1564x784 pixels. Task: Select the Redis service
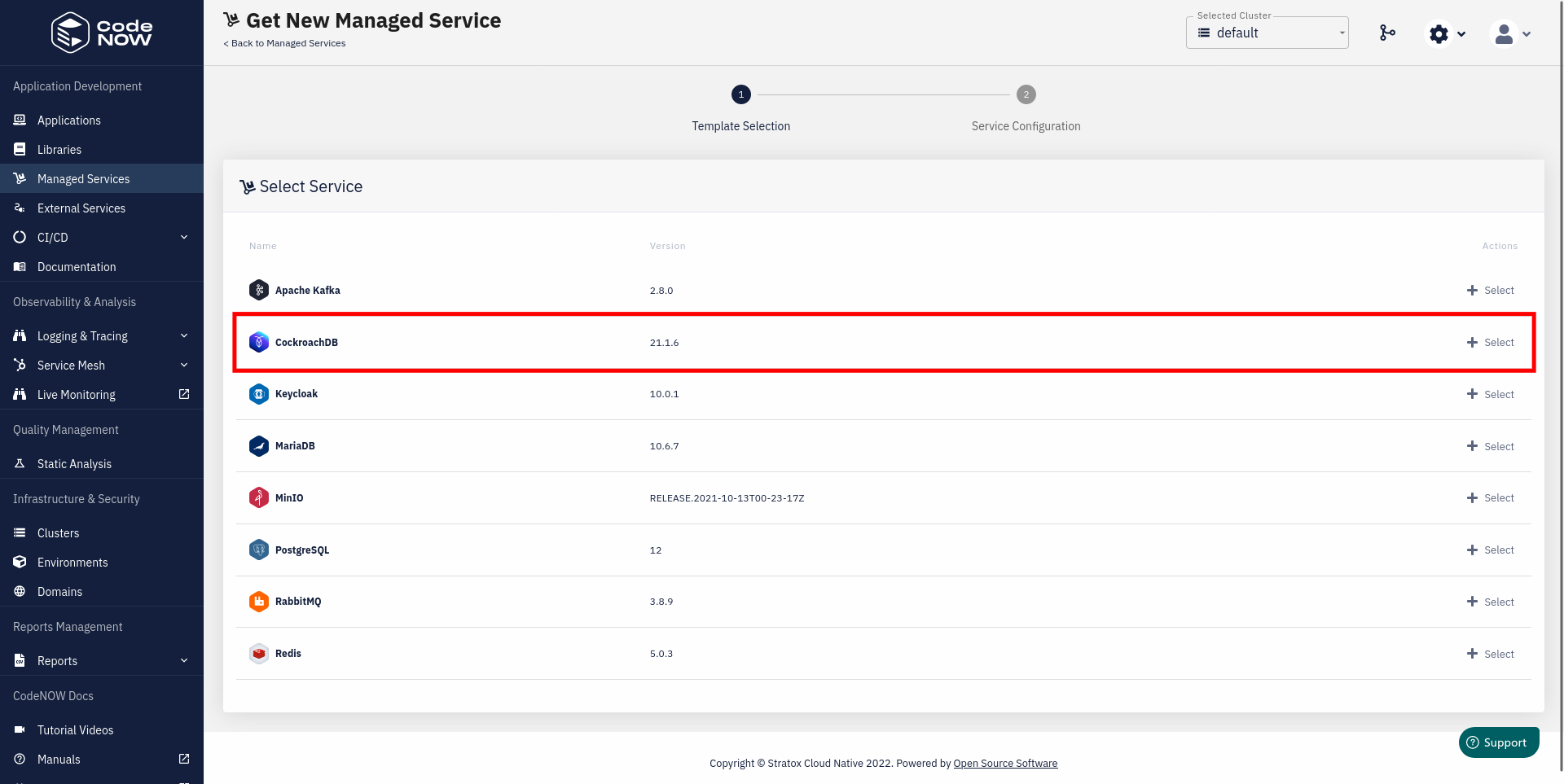(1490, 655)
